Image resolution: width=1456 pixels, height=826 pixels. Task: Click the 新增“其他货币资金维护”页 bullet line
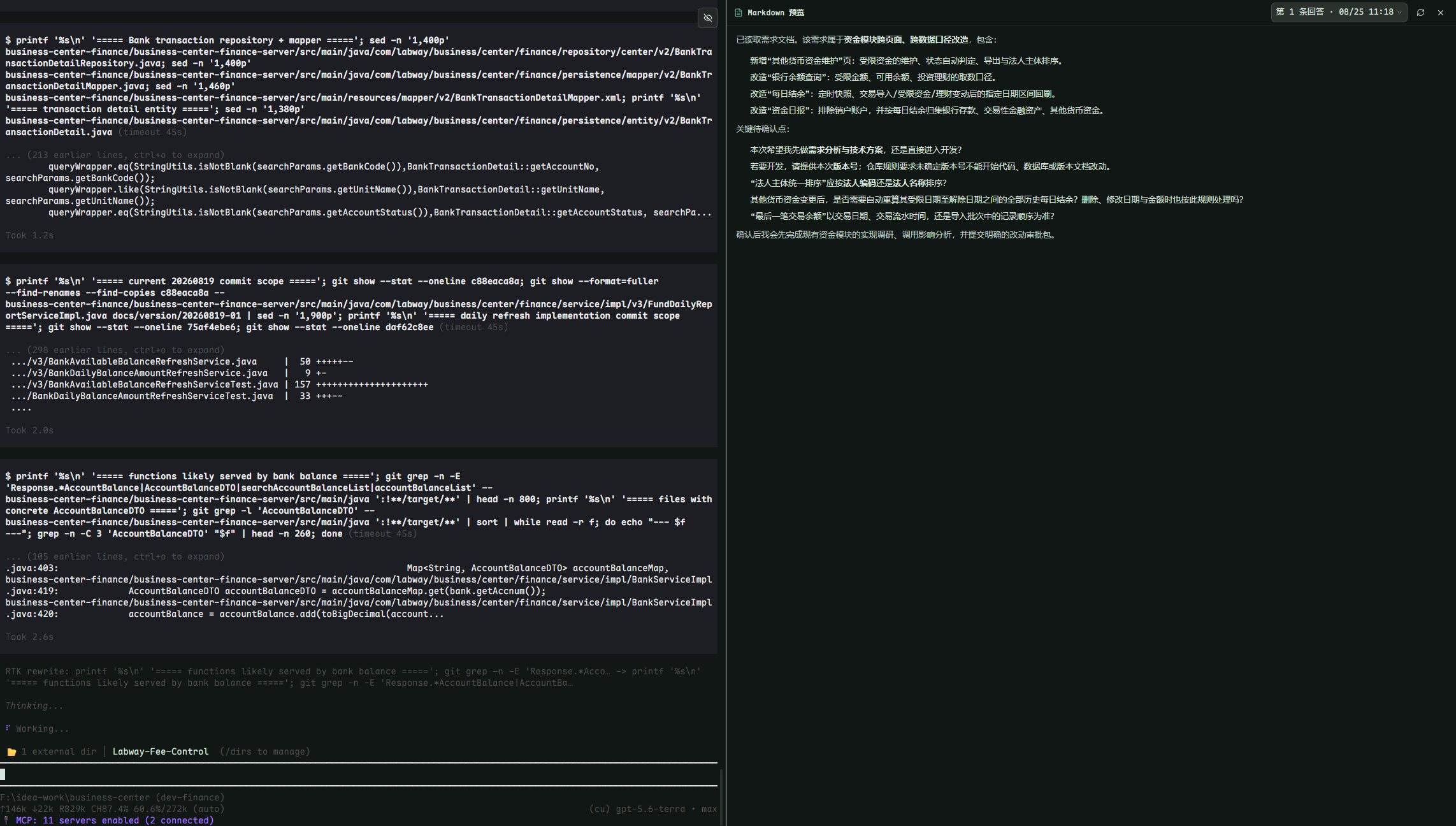pyautogui.click(x=906, y=61)
